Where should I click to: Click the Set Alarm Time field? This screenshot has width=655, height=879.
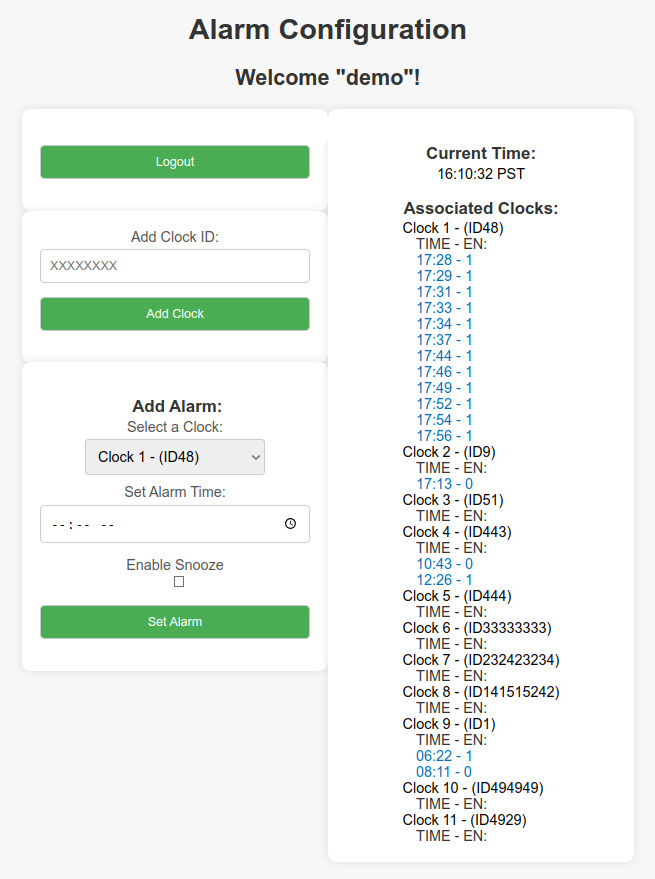tap(175, 524)
